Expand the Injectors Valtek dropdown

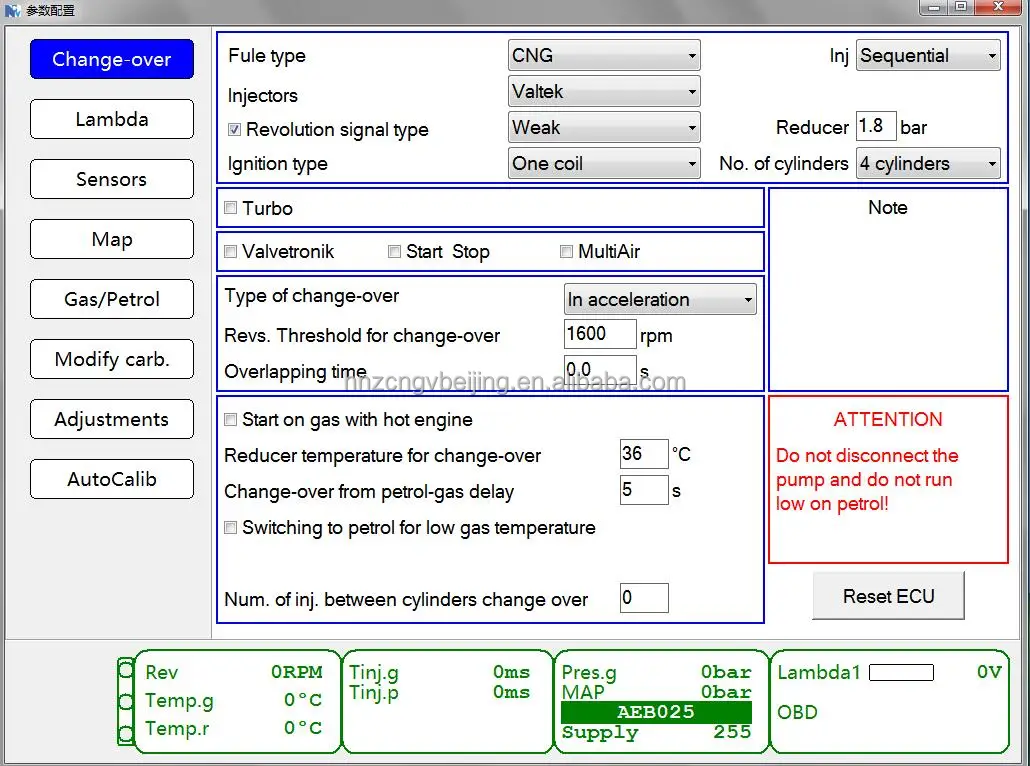pos(604,91)
